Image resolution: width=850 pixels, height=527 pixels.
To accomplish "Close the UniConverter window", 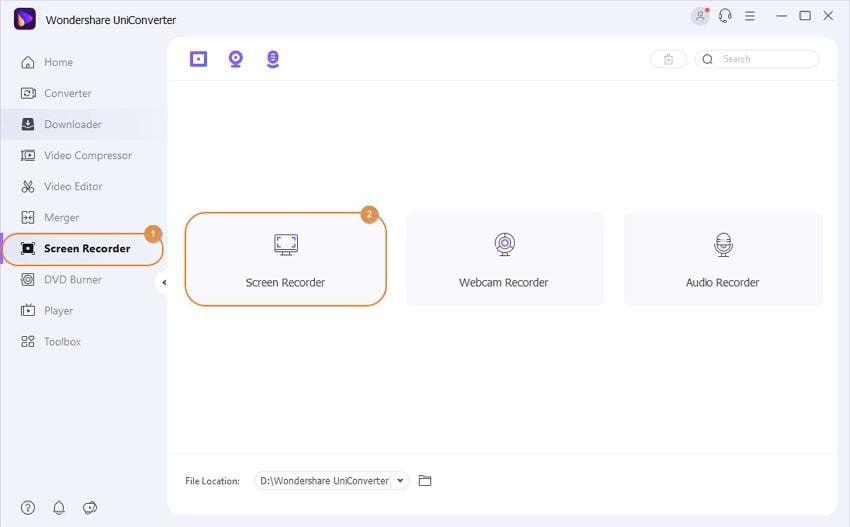I will click(x=828, y=16).
